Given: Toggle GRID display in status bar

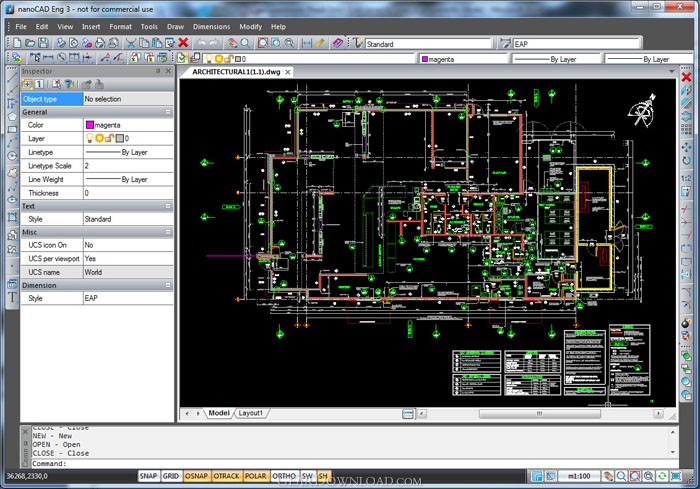Looking at the screenshot, I should coord(171,476).
